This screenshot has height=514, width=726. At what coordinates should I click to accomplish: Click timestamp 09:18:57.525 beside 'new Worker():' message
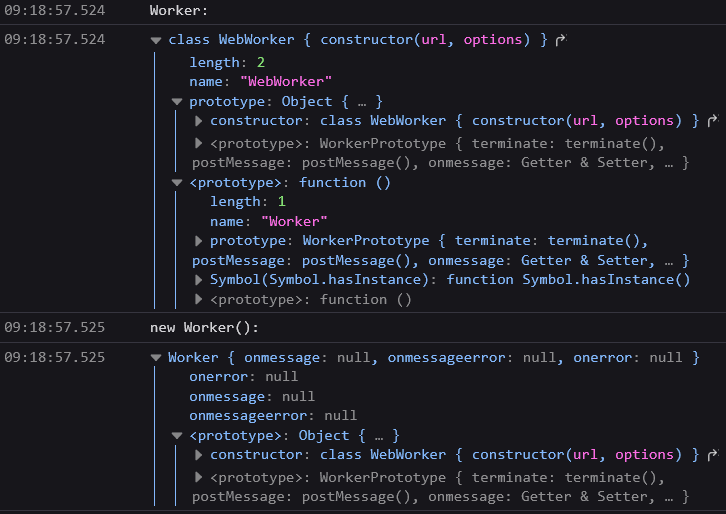55,327
